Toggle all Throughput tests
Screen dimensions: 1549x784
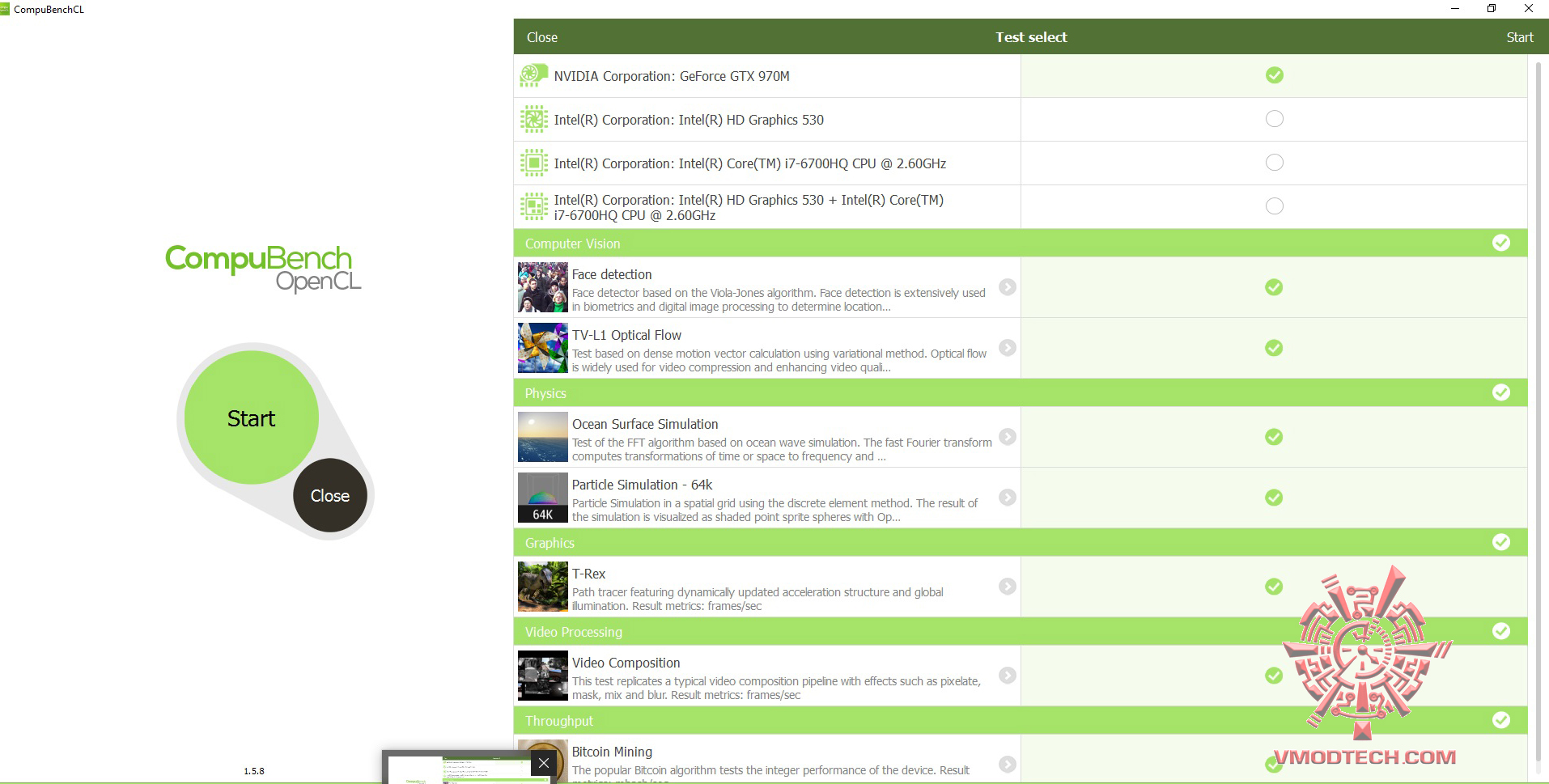[1501, 720]
